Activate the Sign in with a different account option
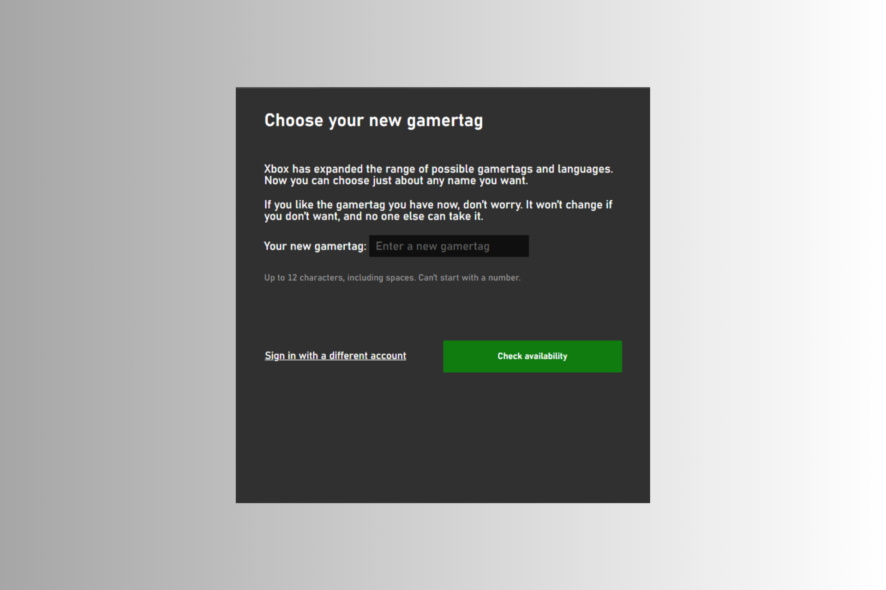 (x=335, y=355)
